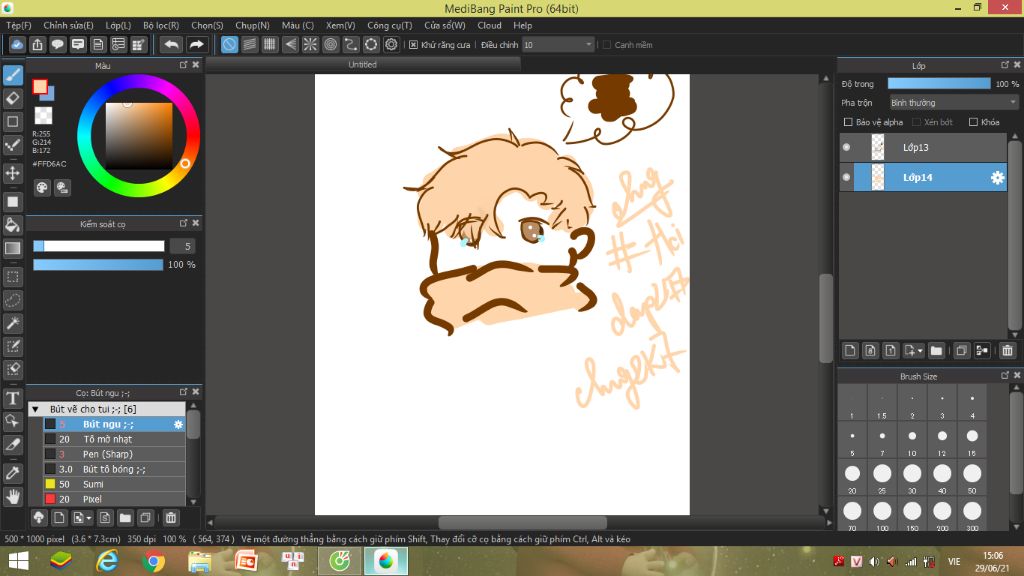Open snap settings gear icon
Screen dimensions: 1024x576
pos(391,44)
